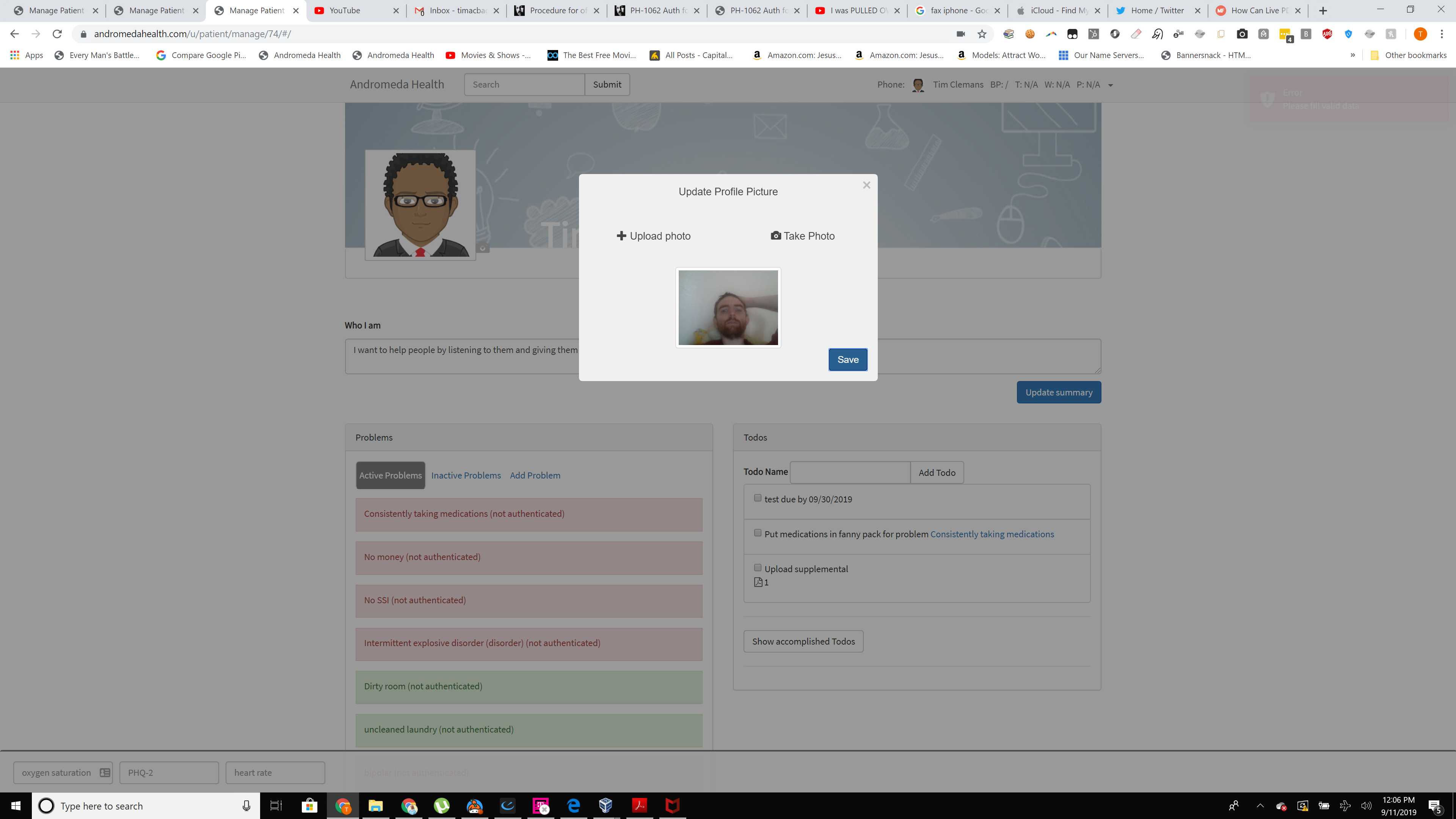Click the small camera icon on avatar
The width and height of the screenshot is (1456, 819).
pos(483,248)
